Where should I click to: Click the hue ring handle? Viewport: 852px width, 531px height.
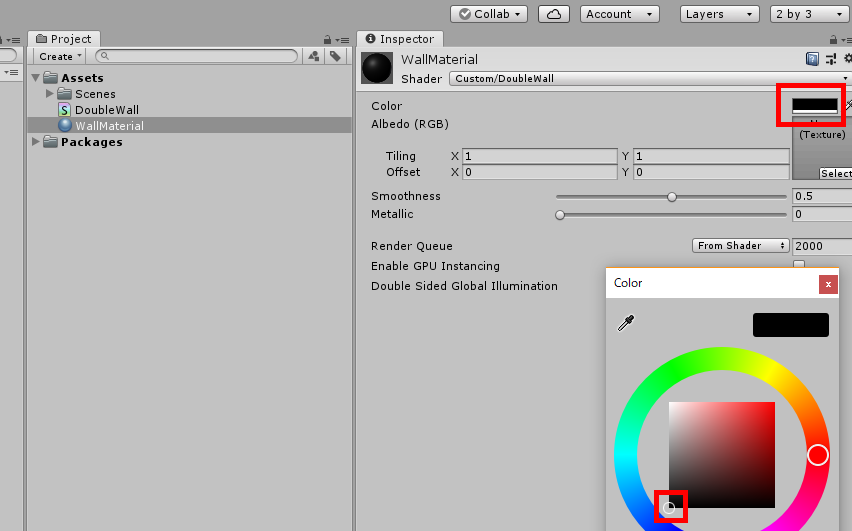pos(818,455)
